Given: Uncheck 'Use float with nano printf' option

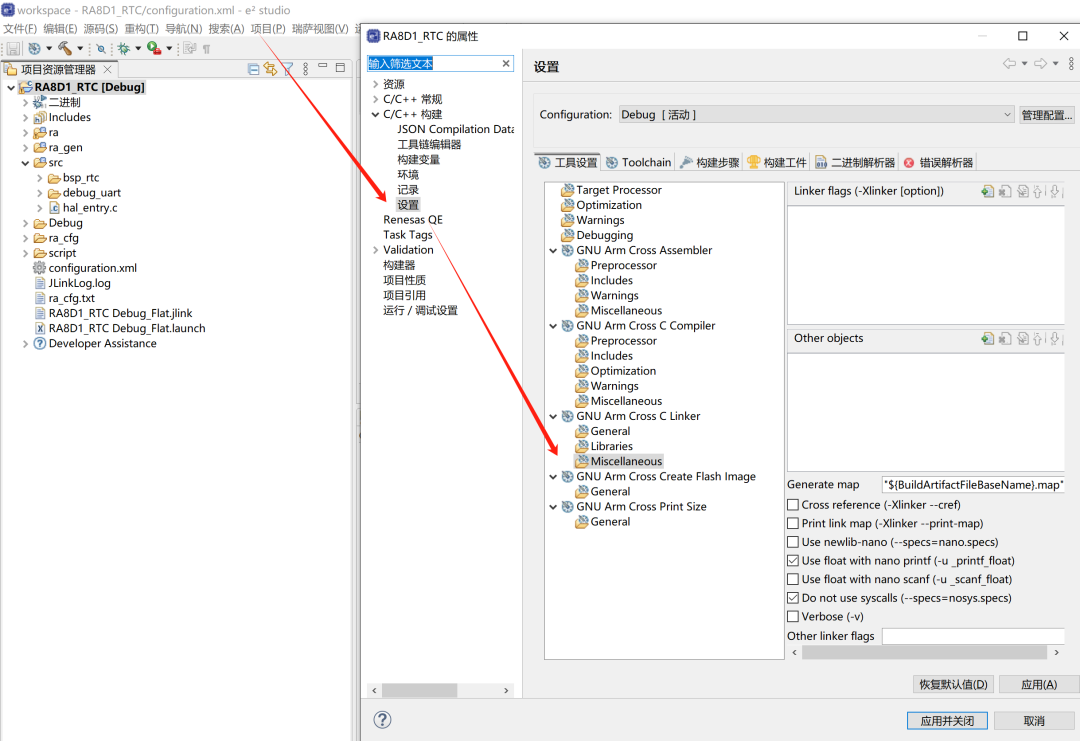Looking at the screenshot, I should [x=792, y=560].
